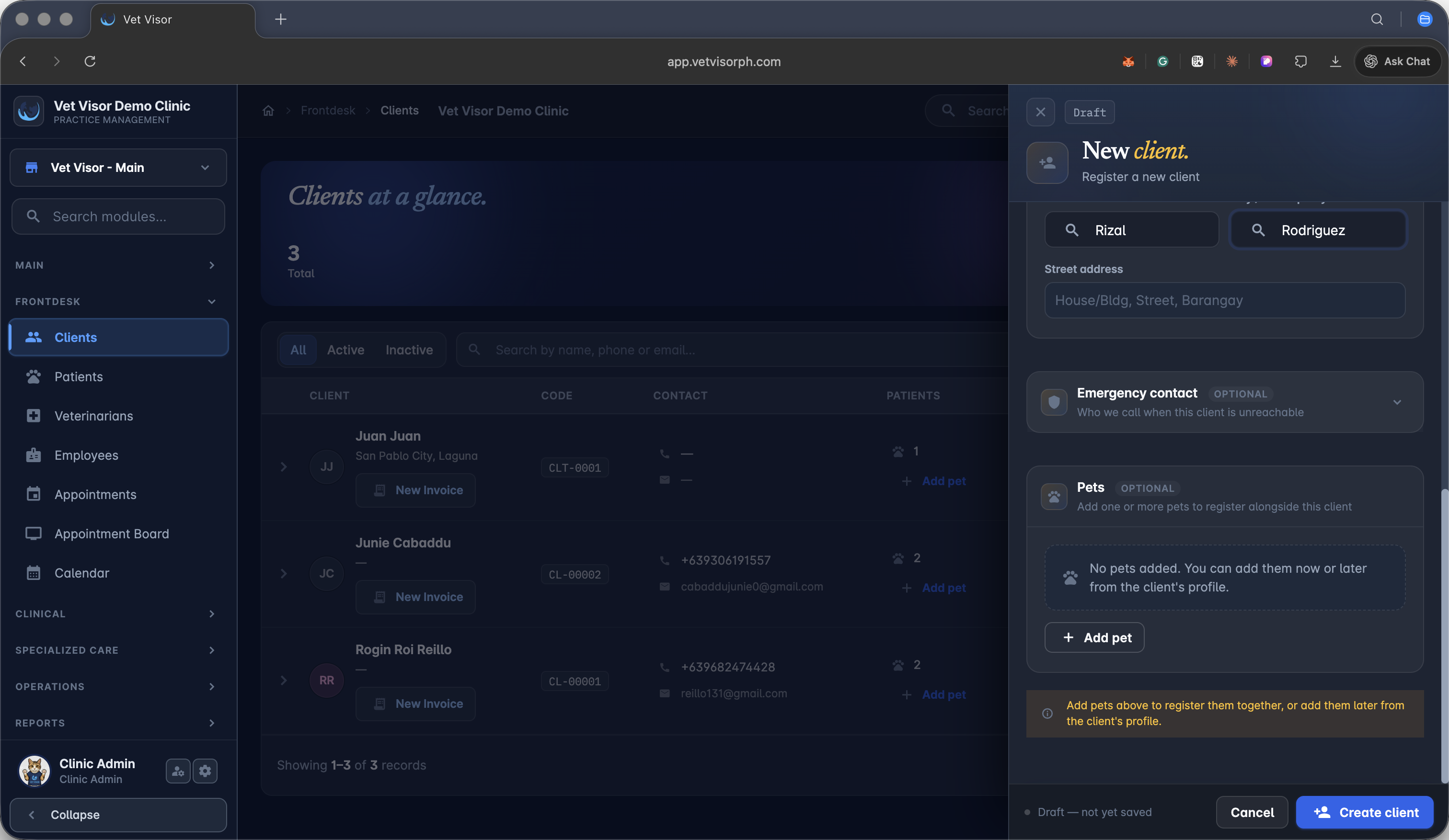The image size is (1449, 840).
Task: Open Patients in the sidebar
Action: (118, 377)
